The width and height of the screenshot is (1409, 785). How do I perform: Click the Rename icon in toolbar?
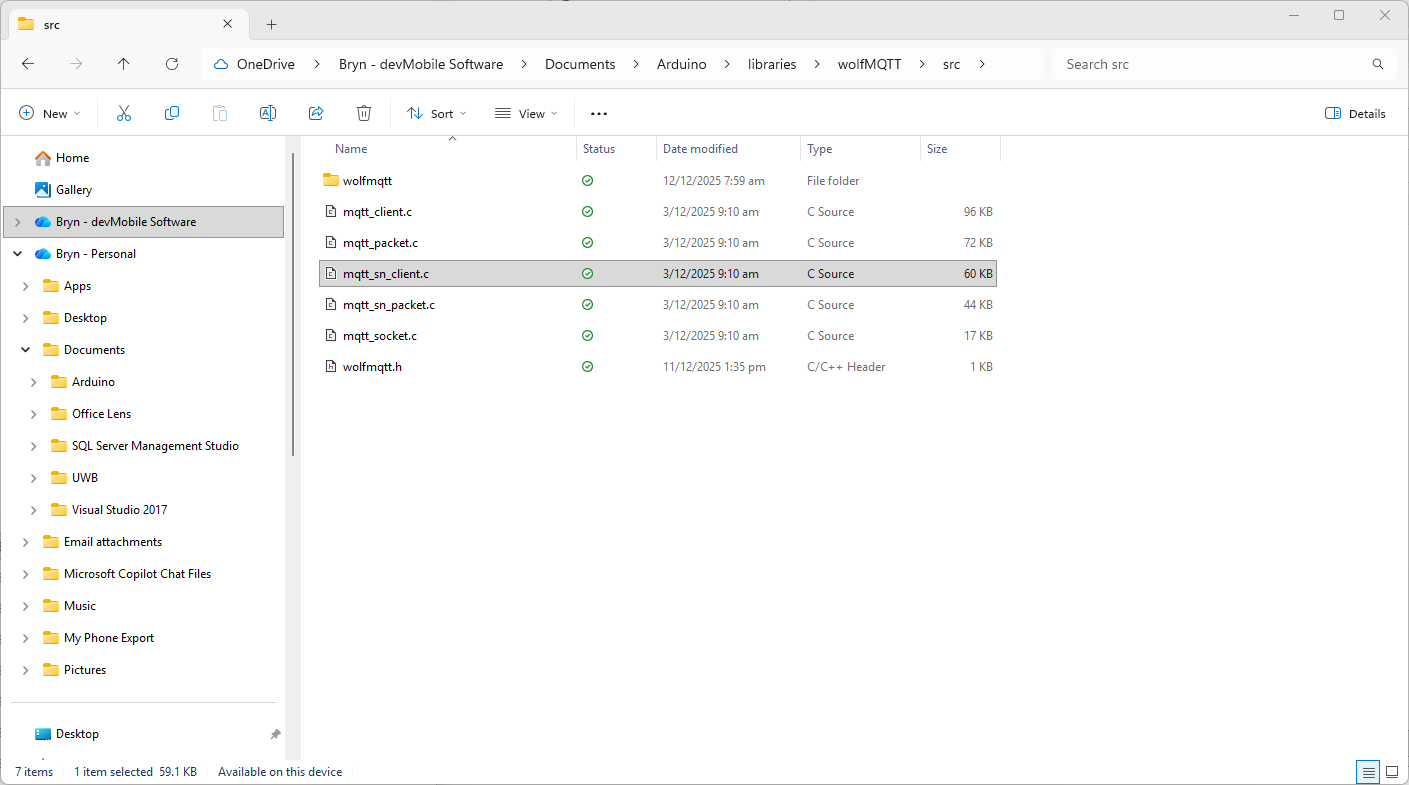tap(268, 114)
